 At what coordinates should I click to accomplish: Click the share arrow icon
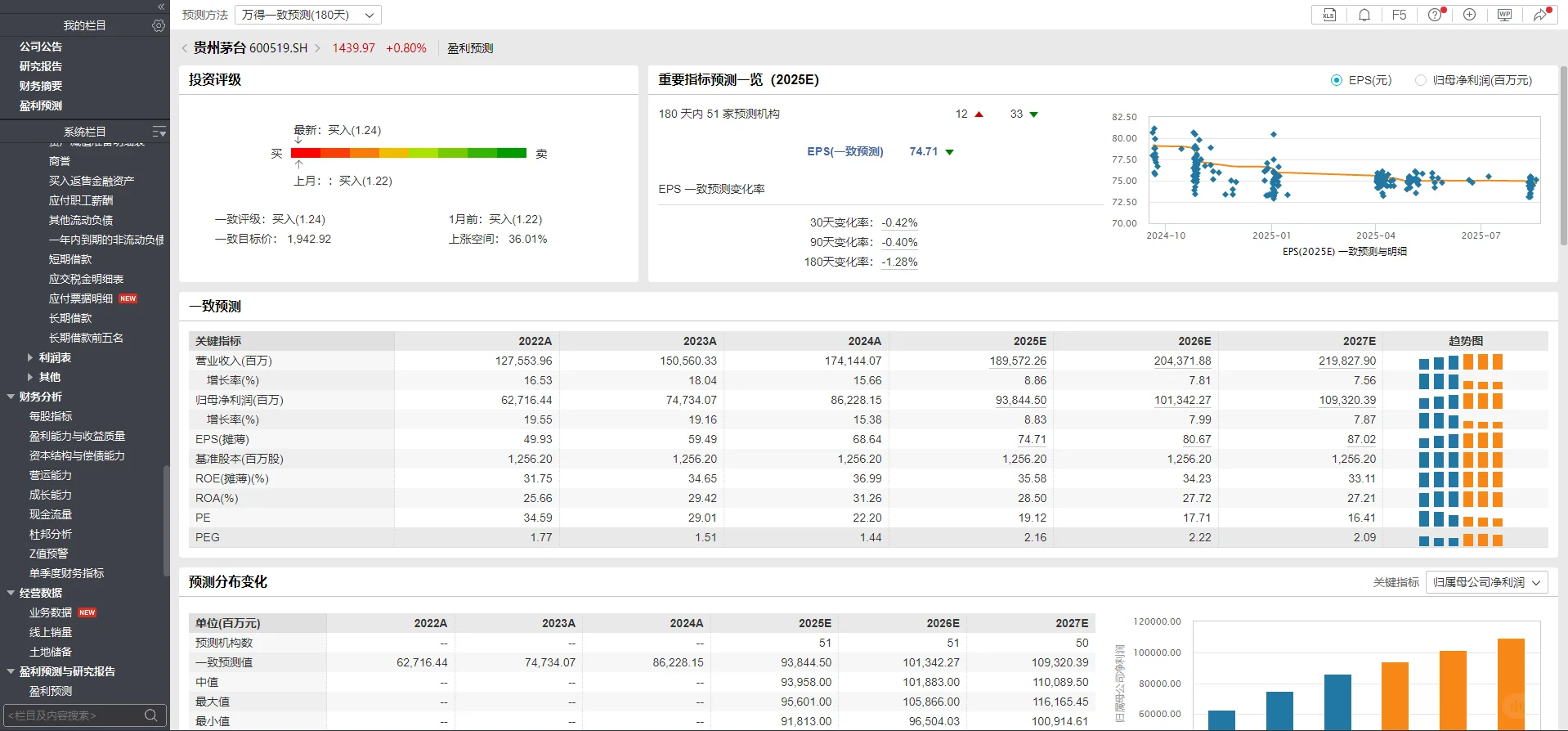[1540, 15]
